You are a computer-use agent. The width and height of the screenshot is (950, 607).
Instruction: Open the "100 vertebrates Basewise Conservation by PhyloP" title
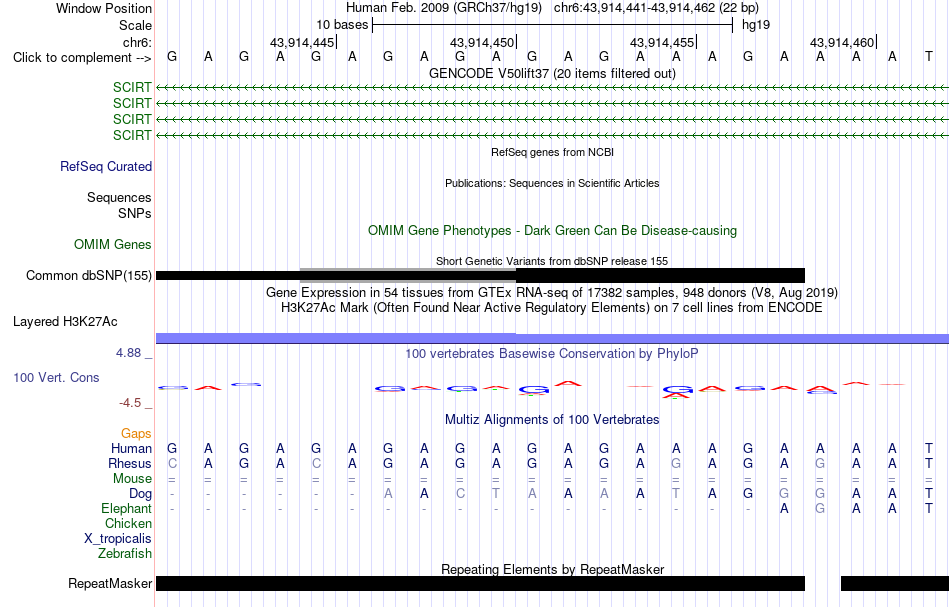point(552,353)
